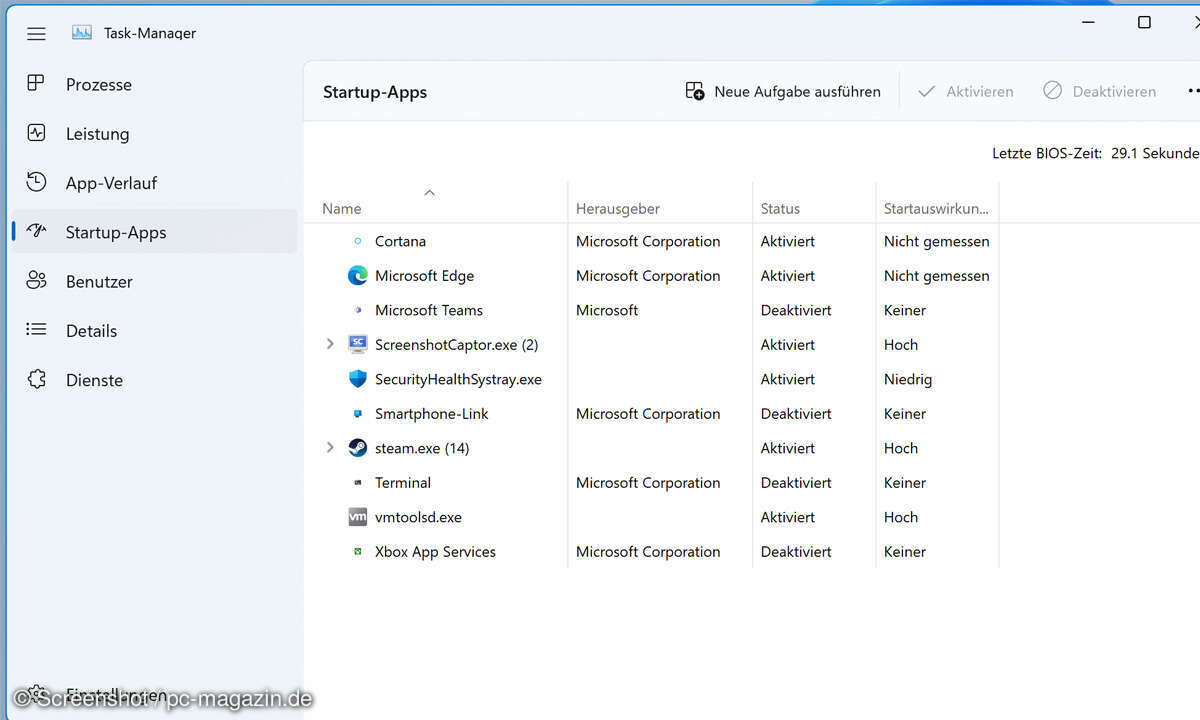Image resolution: width=1200 pixels, height=720 pixels.
Task: Click the Cortana app icon
Action: [x=358, y=241]
